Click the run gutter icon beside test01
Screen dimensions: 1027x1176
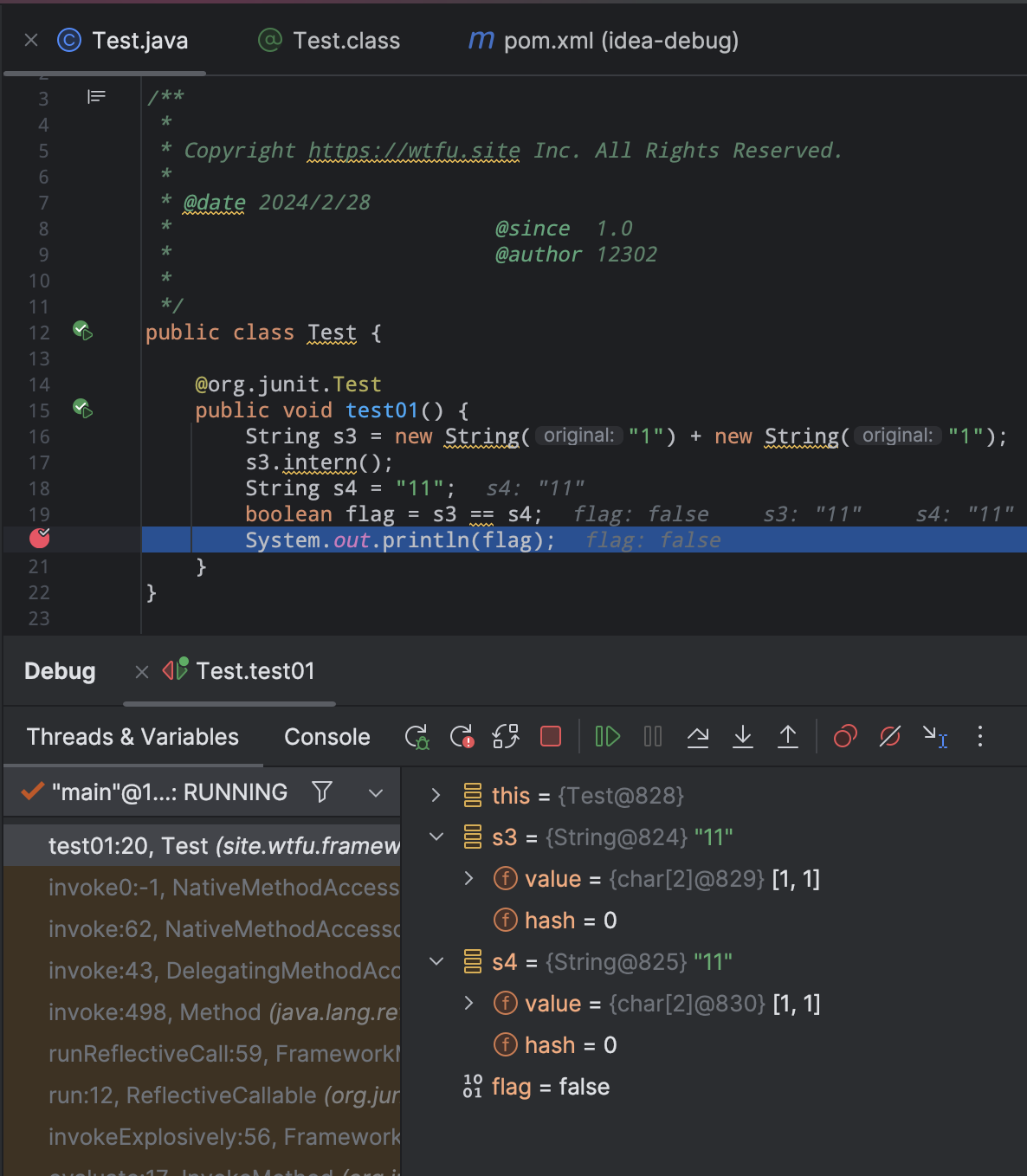tap(82, 409)
